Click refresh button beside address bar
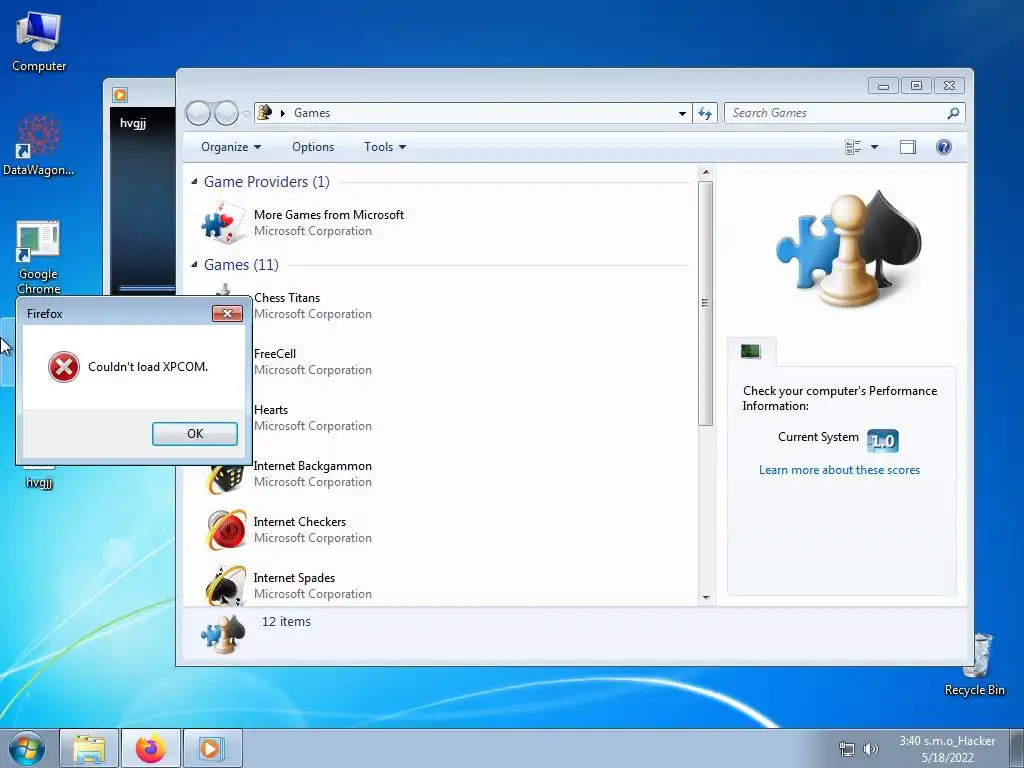This screenshot has width=1024, height=768. coord(705,113)
